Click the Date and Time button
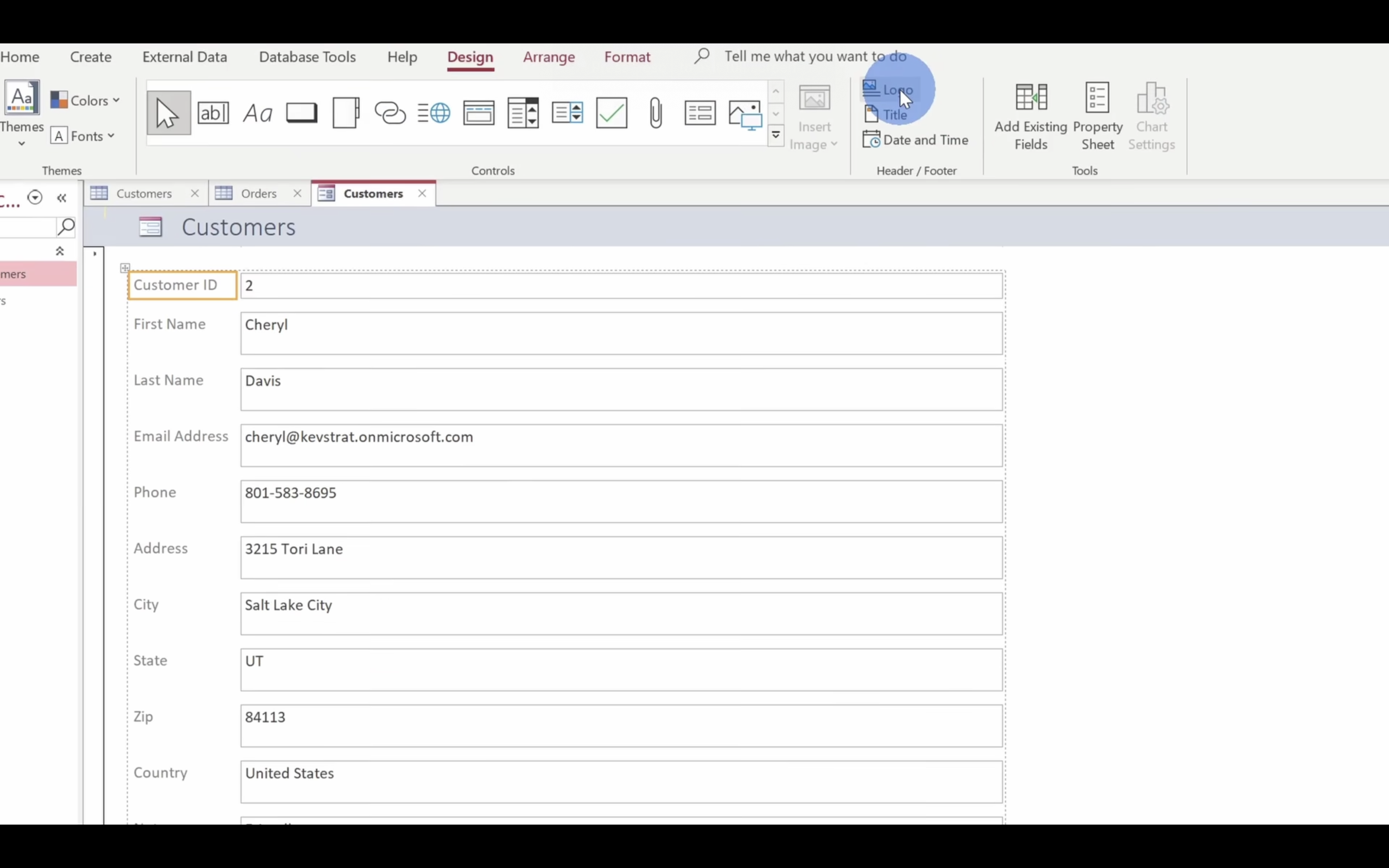The height and width of the screenshot is (868, 1389). click(916, 140)
